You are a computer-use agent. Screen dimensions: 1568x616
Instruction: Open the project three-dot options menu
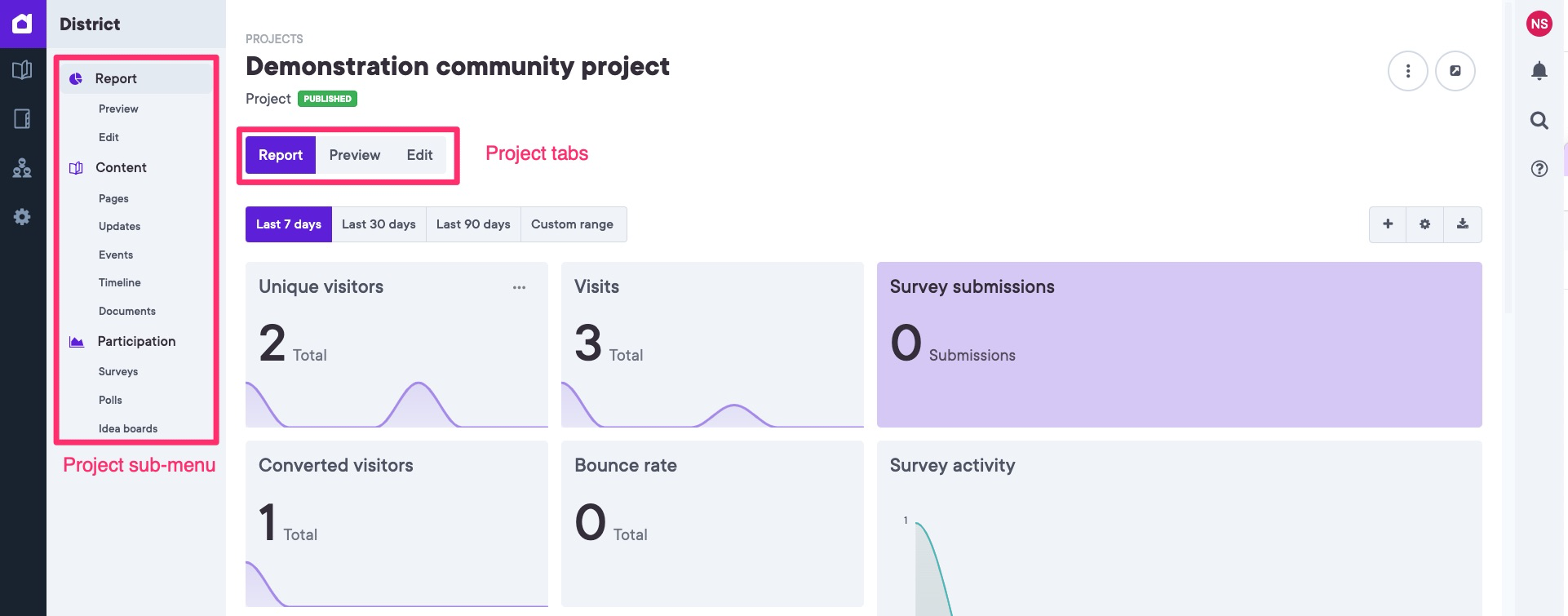point(1407,72)
